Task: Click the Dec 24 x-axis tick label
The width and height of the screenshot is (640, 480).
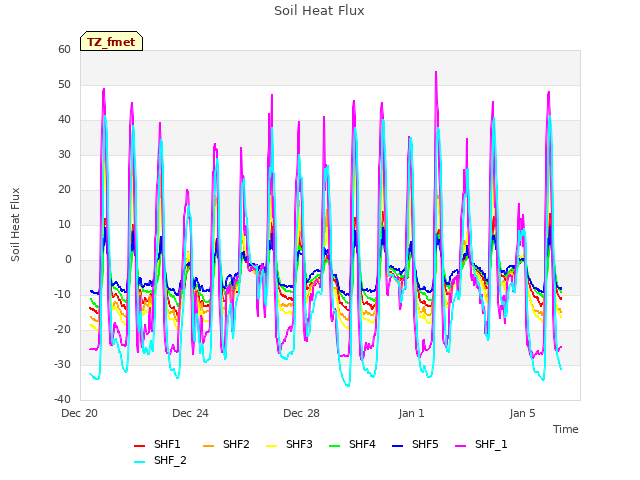Action: click(190, 413)
